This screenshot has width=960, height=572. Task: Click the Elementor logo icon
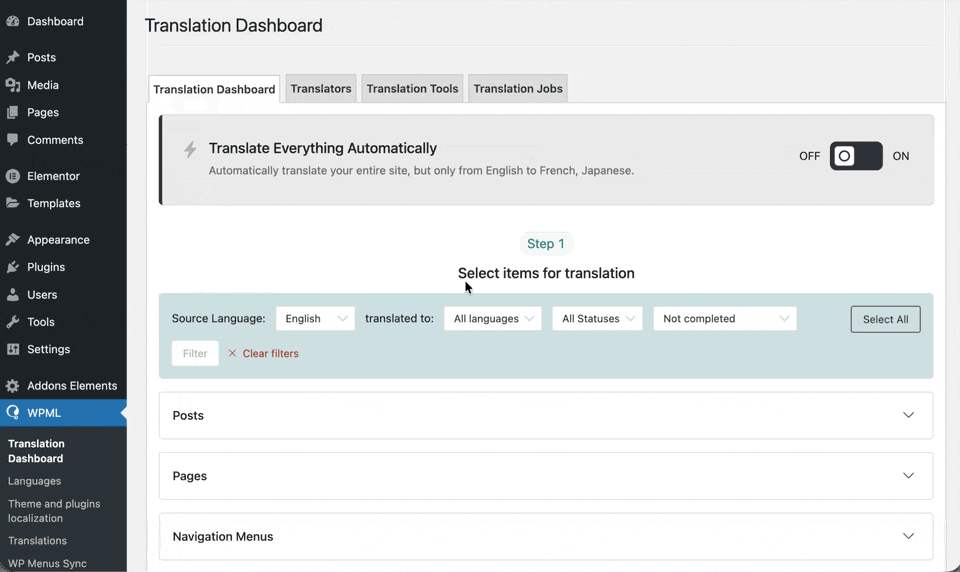click(x=12, y=176)
